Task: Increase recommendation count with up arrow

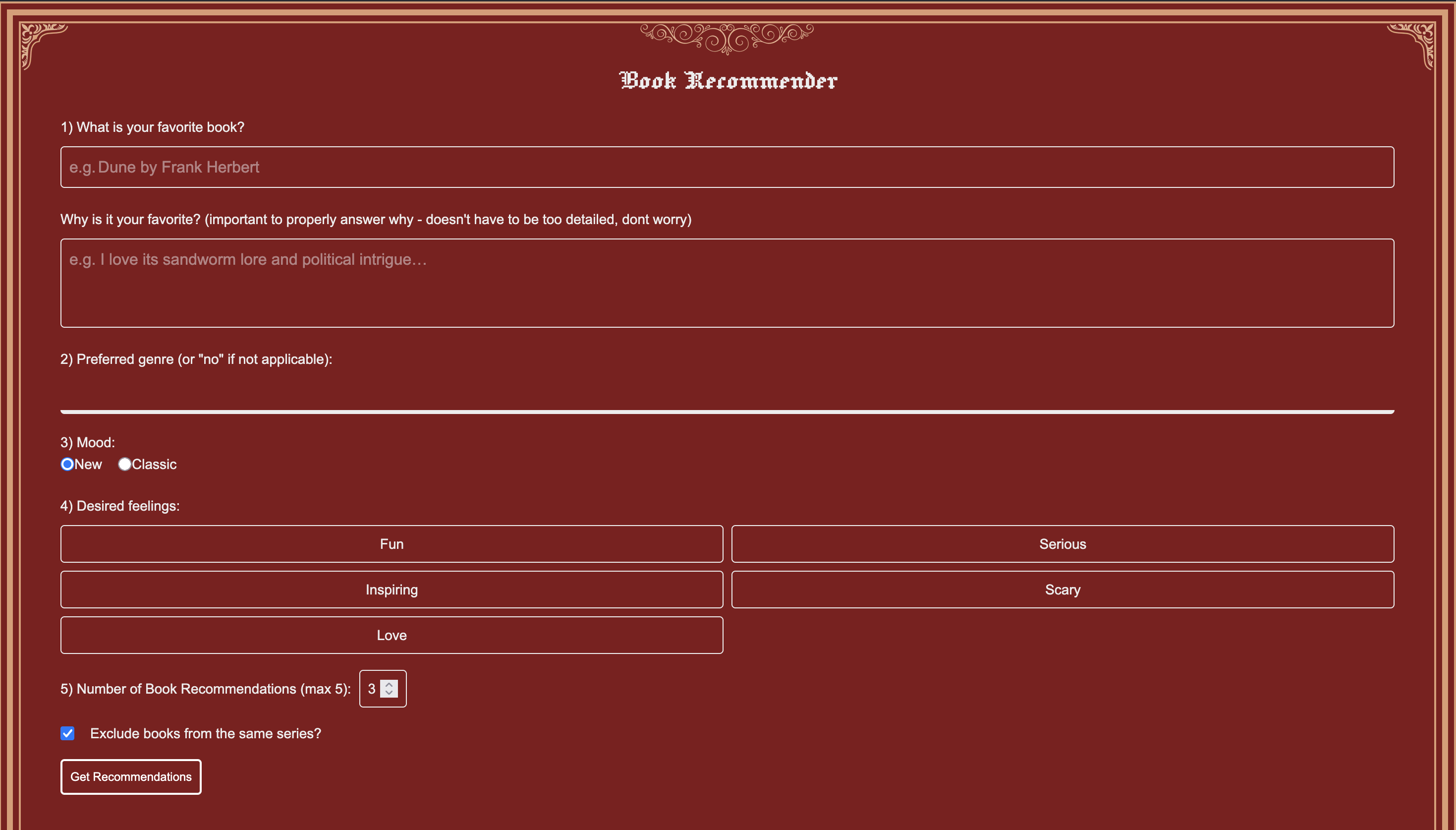Action: point(389,684)
